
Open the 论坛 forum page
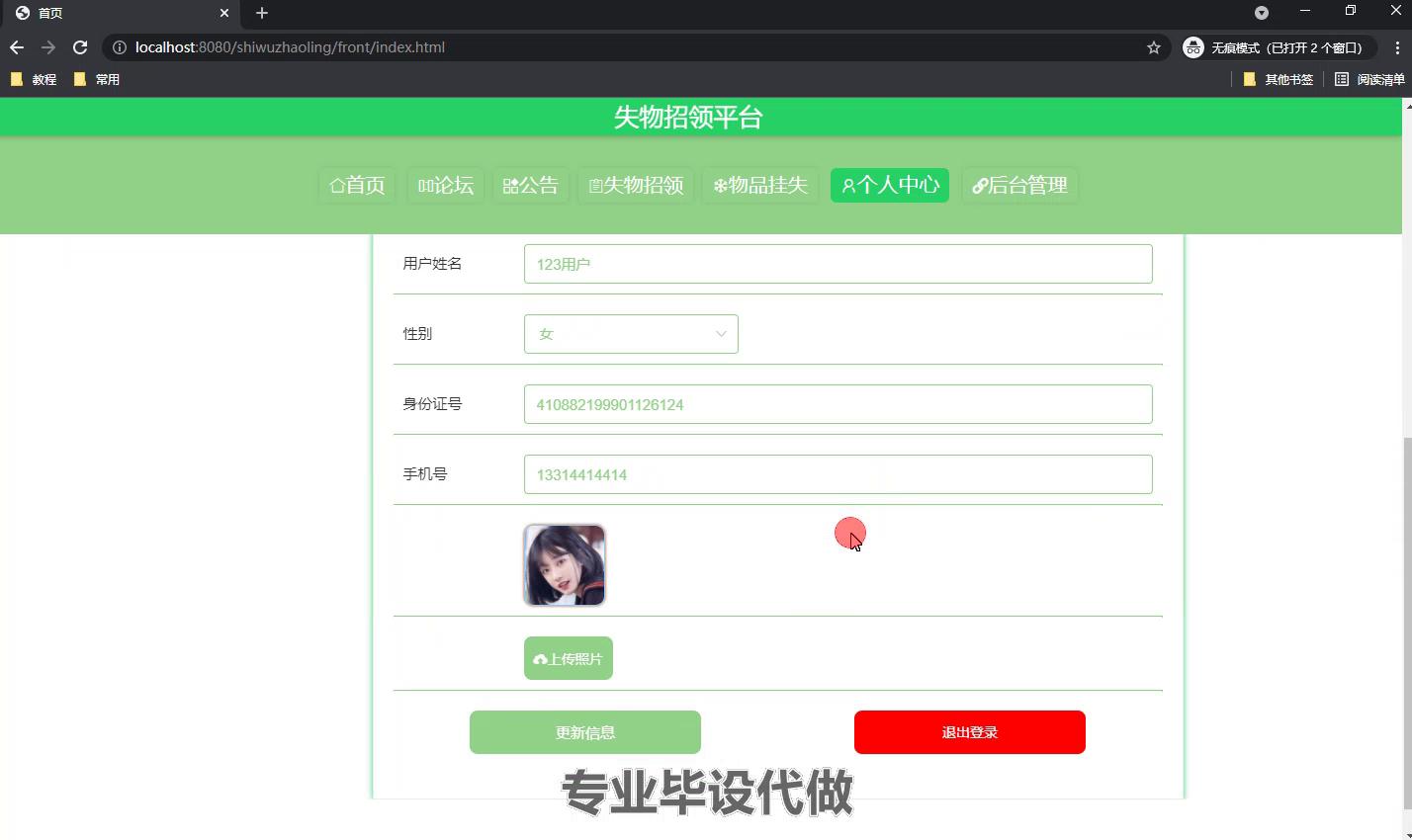[445, 185]
